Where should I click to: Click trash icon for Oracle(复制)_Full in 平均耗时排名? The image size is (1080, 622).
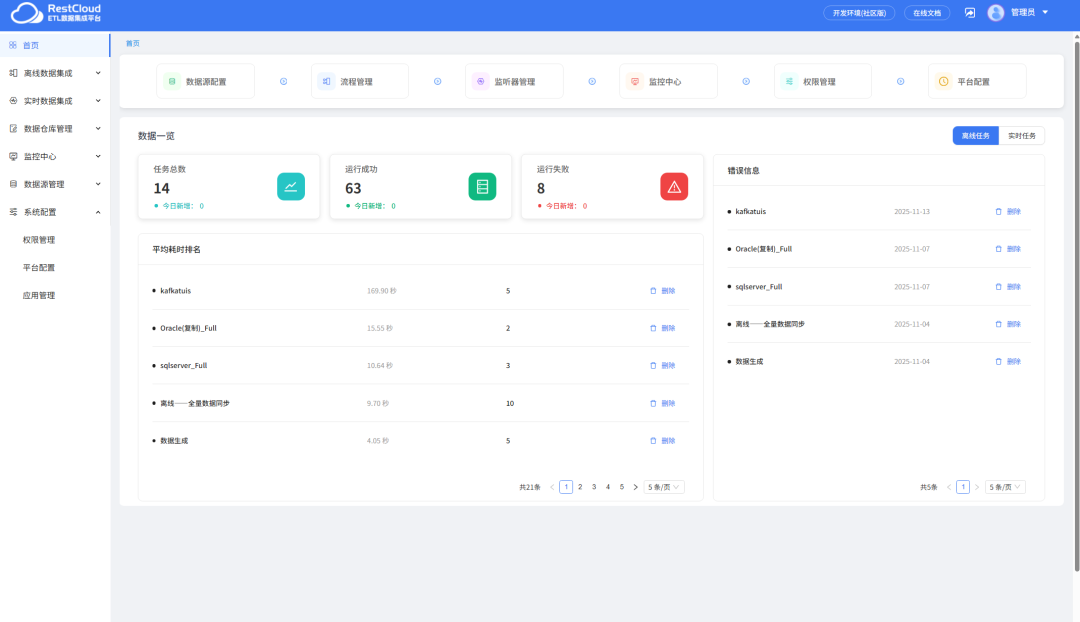[653, 328]
